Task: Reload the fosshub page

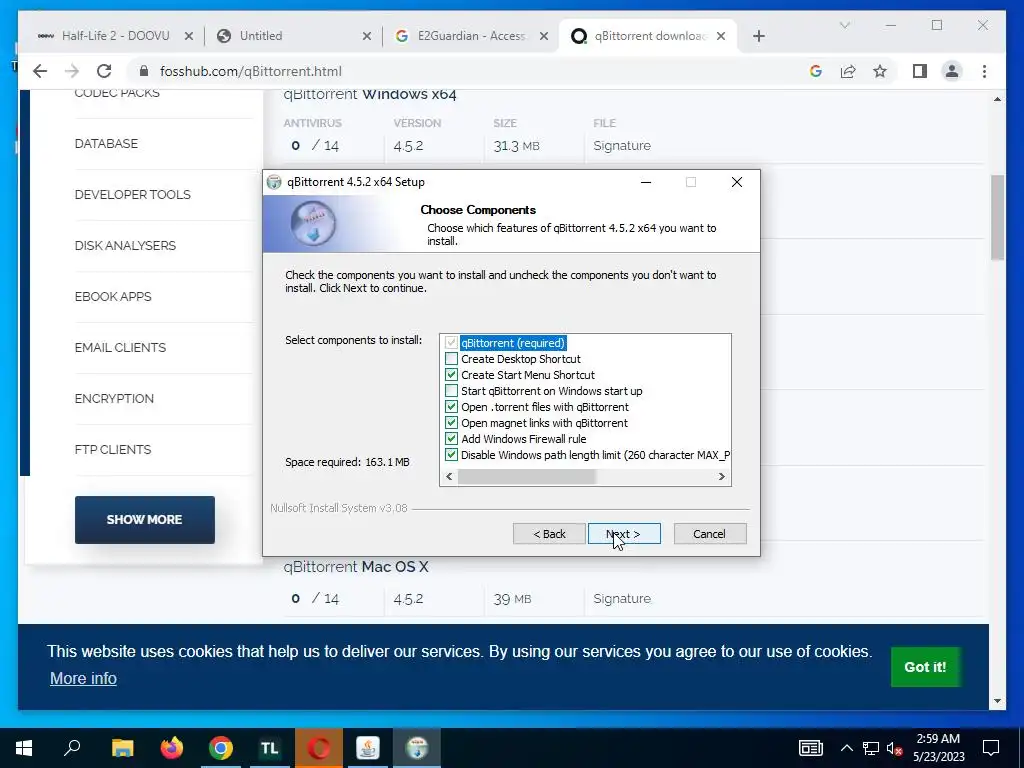Action: coord(104,71)
